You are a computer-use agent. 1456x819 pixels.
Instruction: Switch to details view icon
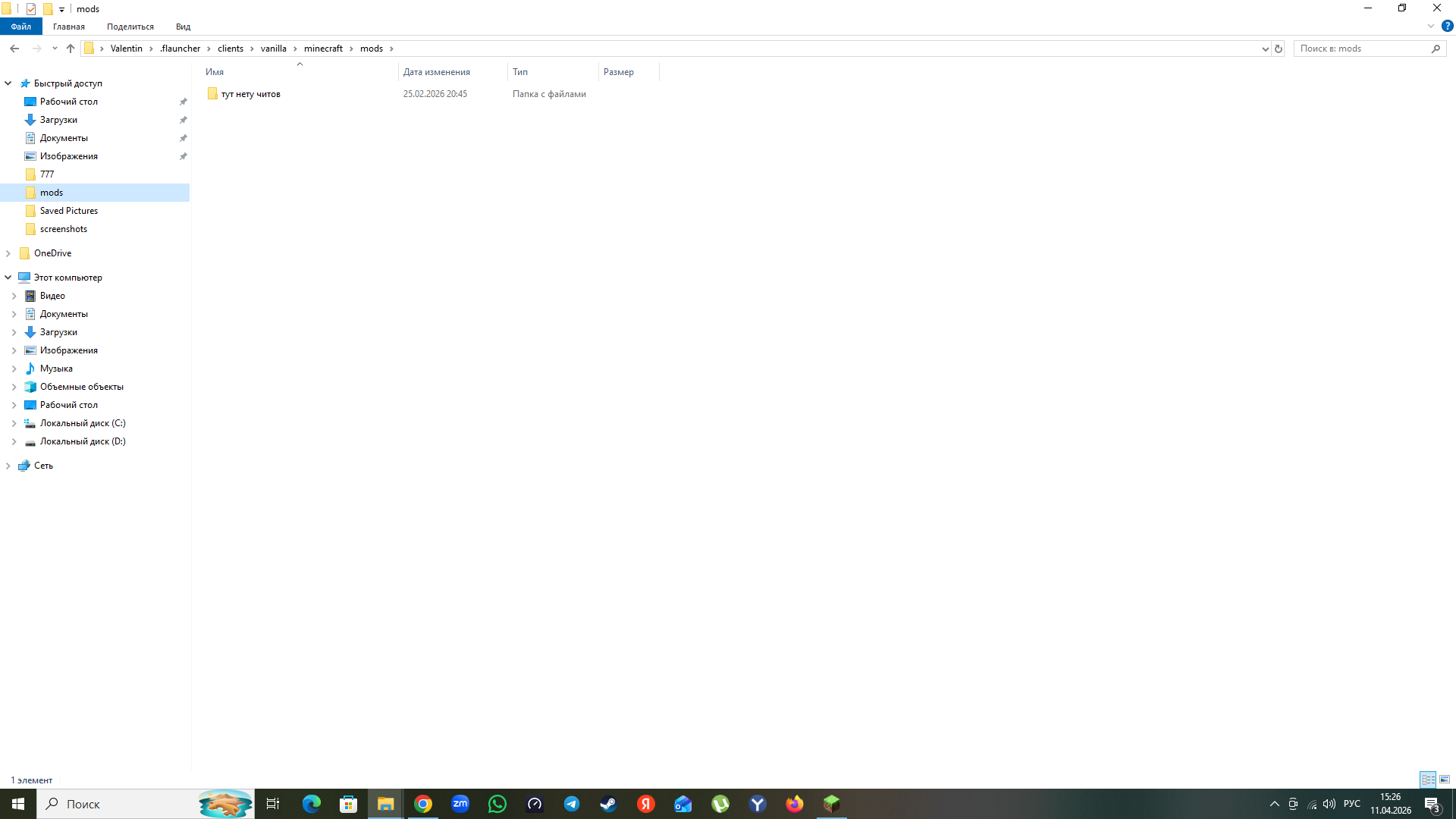(x=1428, y=780)
